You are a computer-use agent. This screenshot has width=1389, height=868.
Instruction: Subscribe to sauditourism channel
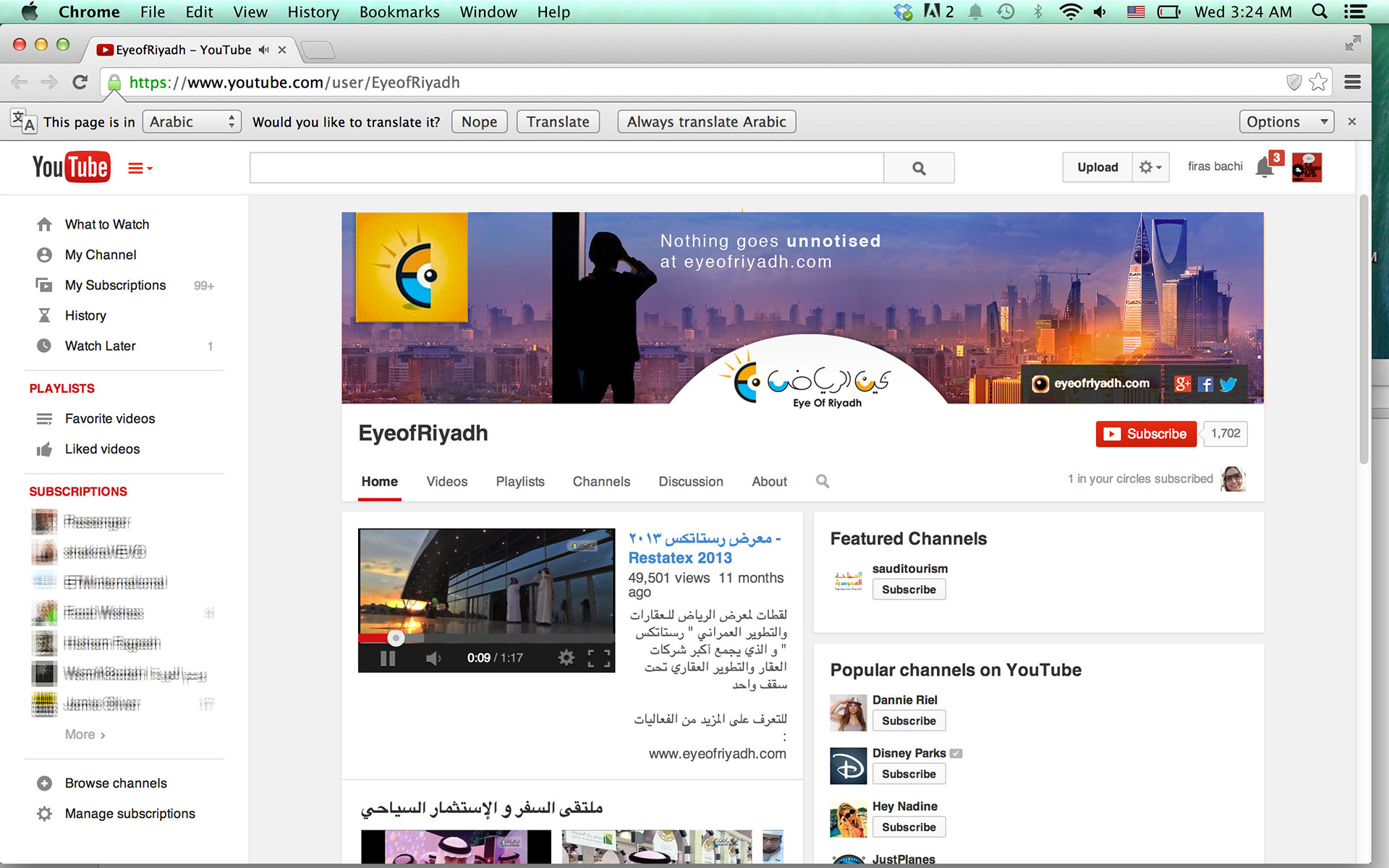click(909, 590)
